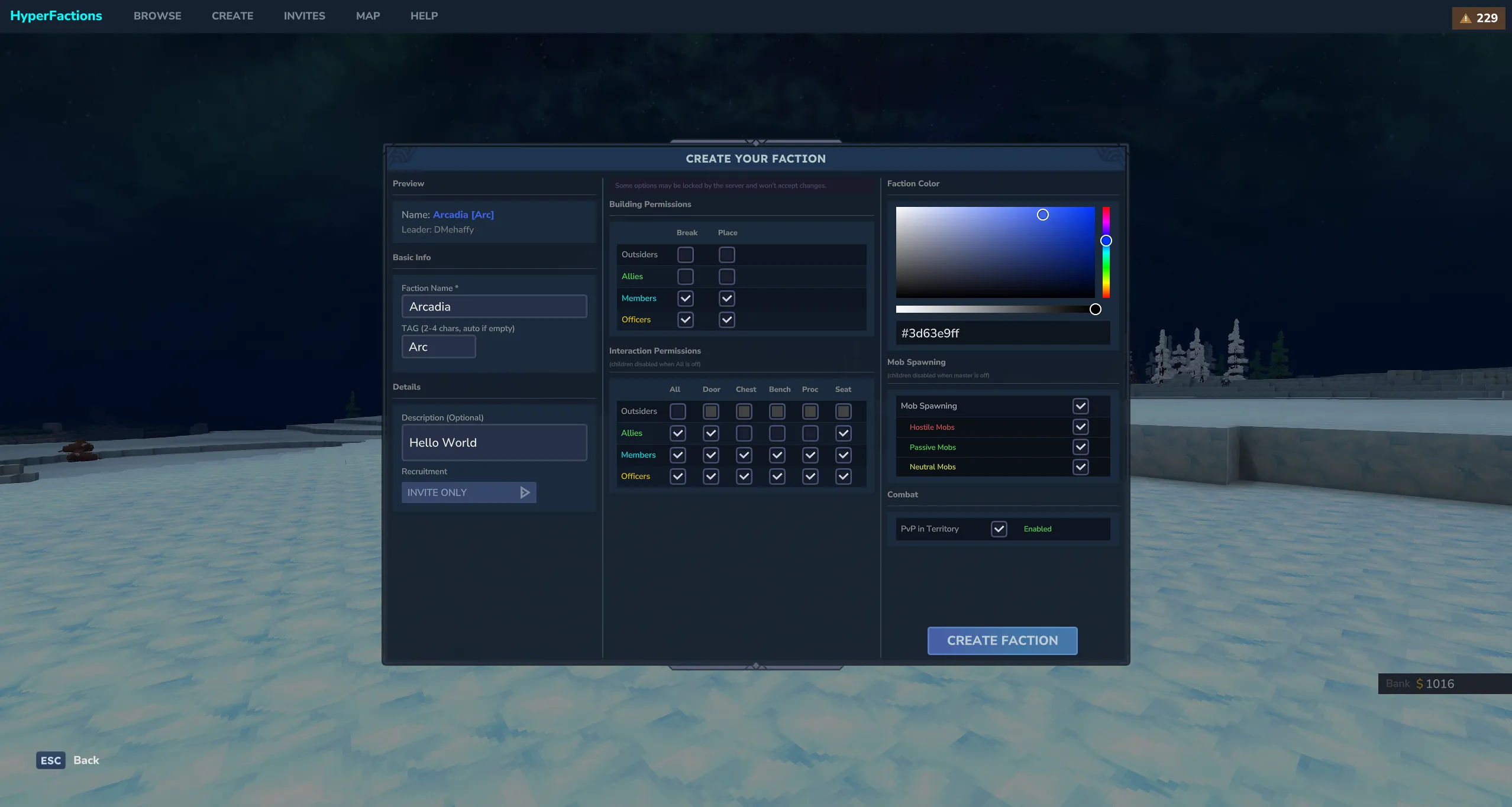The image size is (1512, 807).
Task: Open the BROWSE menu tab
Action: (x=157, y=16)
